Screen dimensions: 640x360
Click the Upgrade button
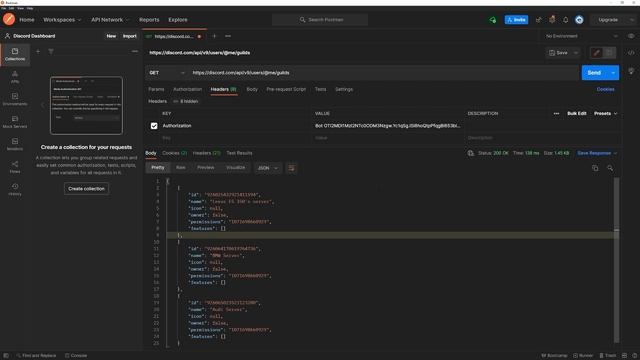pyautogui.click(x=608, y=20)
